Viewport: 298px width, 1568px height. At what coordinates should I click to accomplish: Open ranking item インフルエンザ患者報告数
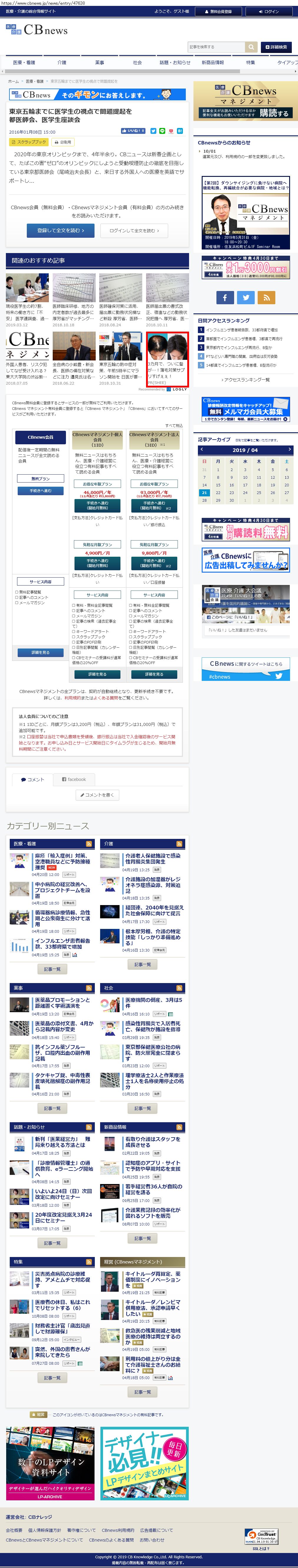coord(241,330)
